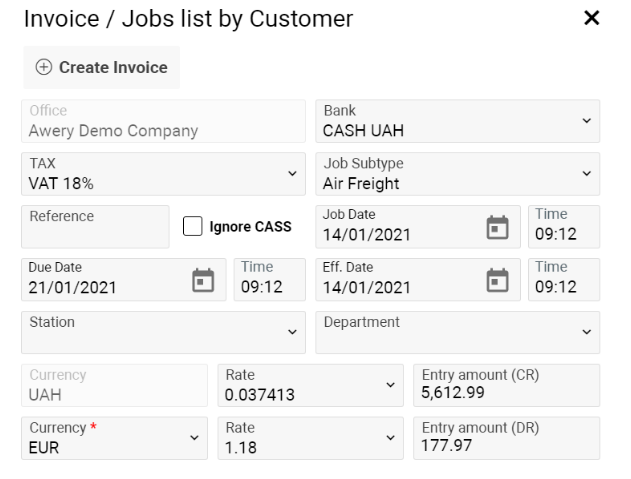The width and height of the screenshot is (631, 479).
Task: Open the Eff. Date calendar picker
Action: pyautogui.click(x=497, y=279)
